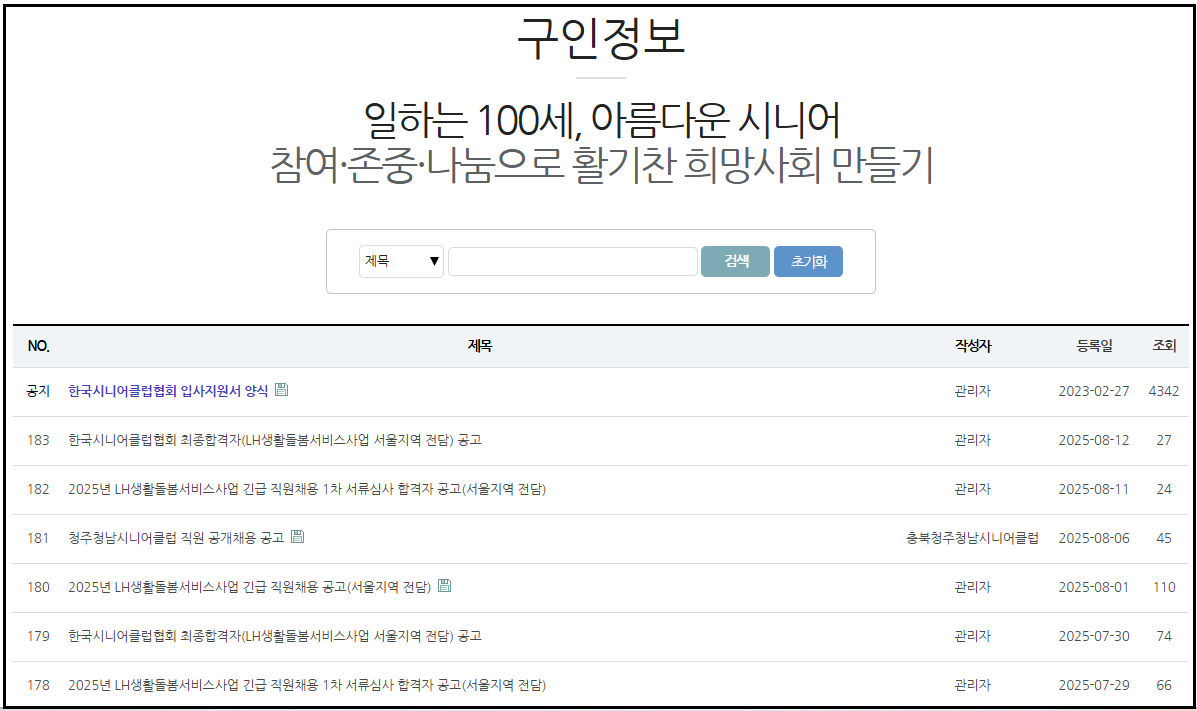1197x711 pixels.
Task: Click date 2025-08-06
Action: (x=1094, y=538)
